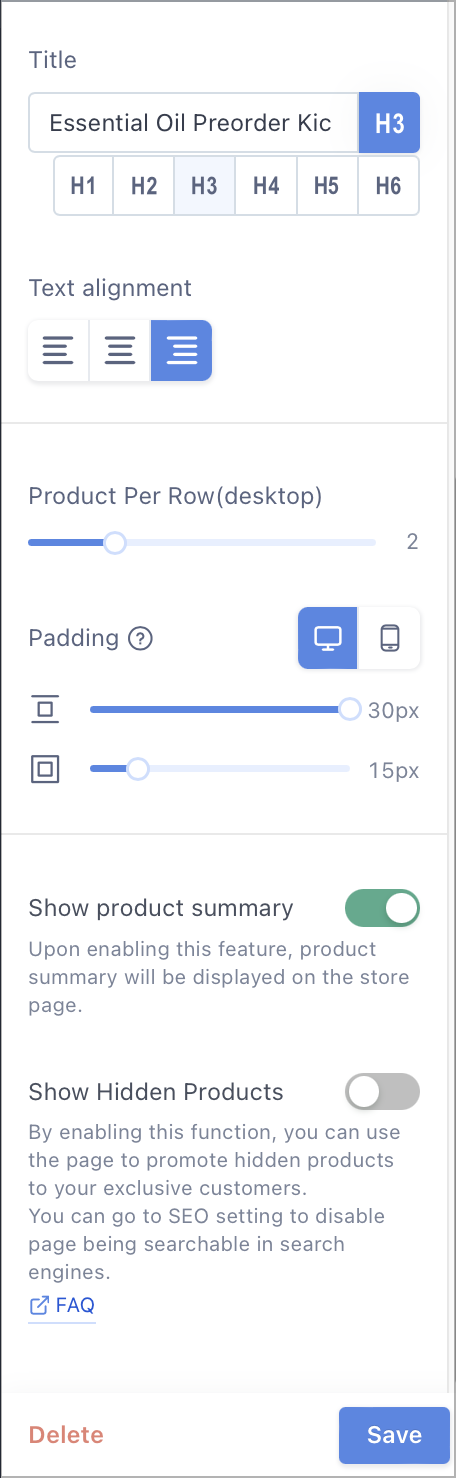Select center text alignment icon
This screenshot has width=456, height=1478.
coord(120,351)
